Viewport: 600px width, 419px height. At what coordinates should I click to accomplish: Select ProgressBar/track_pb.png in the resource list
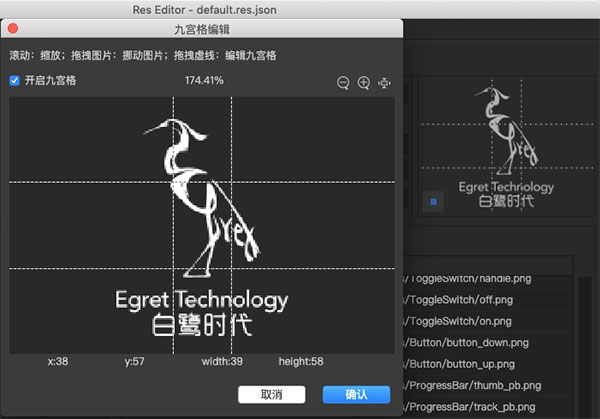click(x=471, y=407)
